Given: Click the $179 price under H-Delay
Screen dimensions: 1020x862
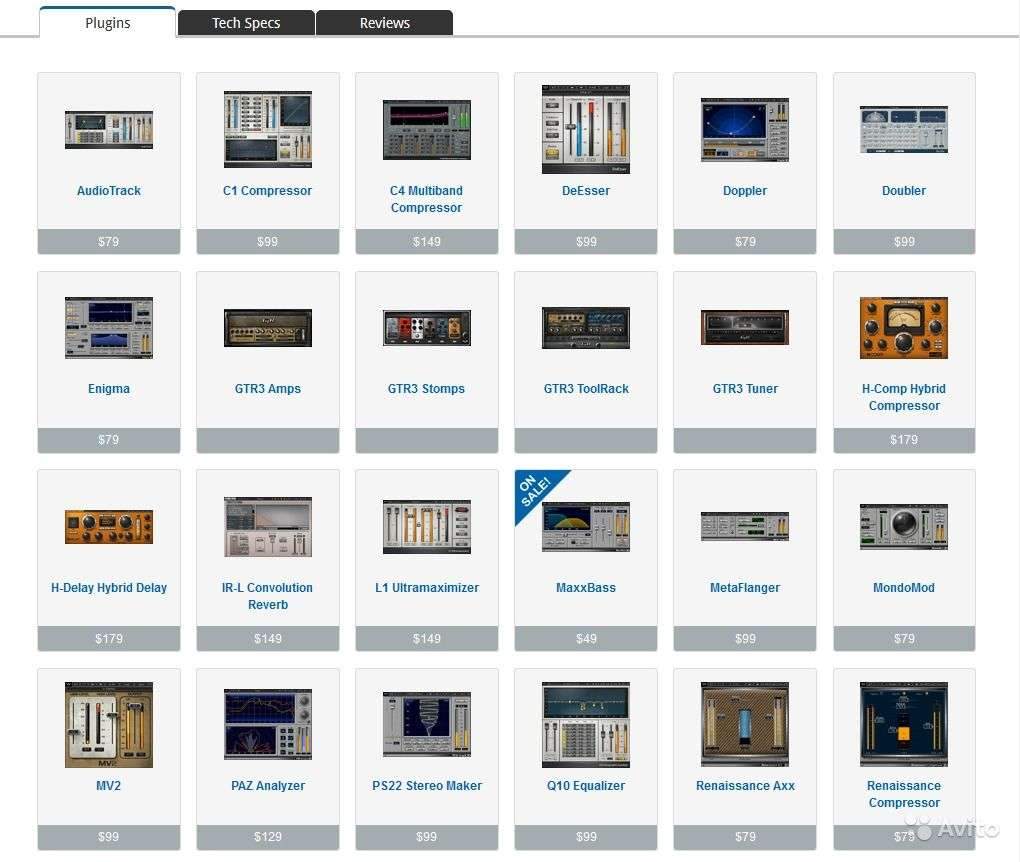Looking at the screenshot, I should (x=109, y=638).
